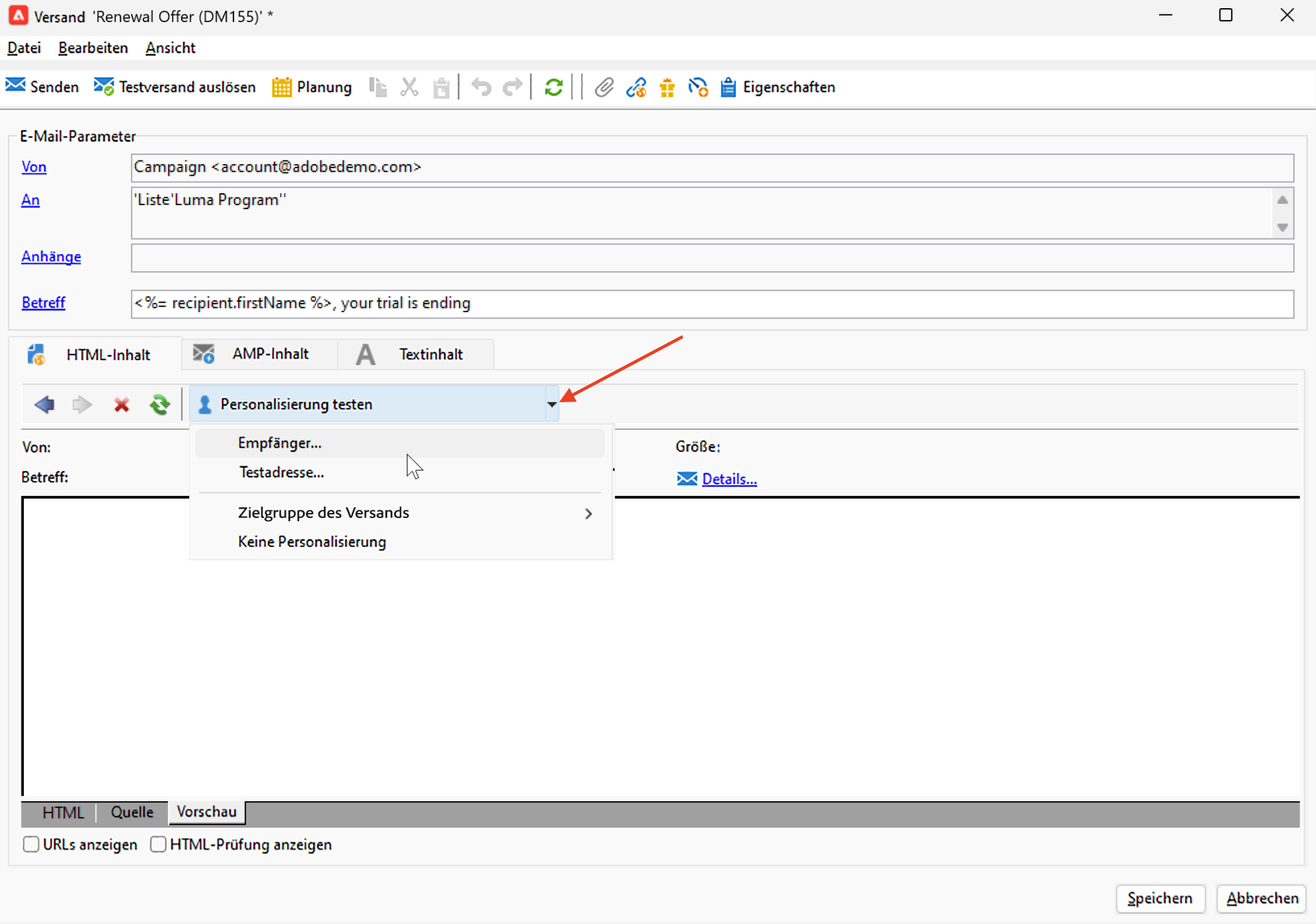Click the Planung calendar icon
Viewport: 1316px width, 924px height.
pos(281,87)
